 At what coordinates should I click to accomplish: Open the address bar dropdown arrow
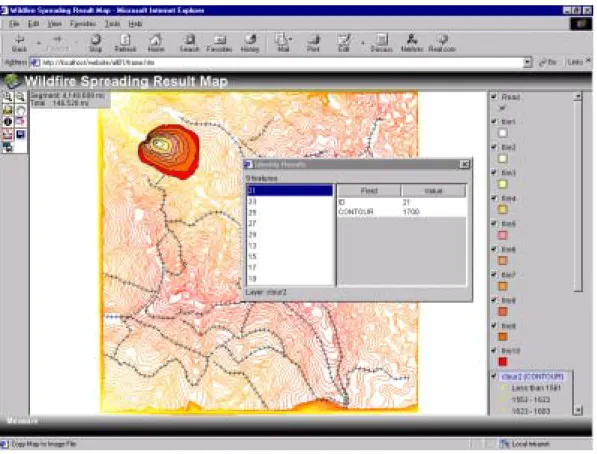[x=527, y=62]
